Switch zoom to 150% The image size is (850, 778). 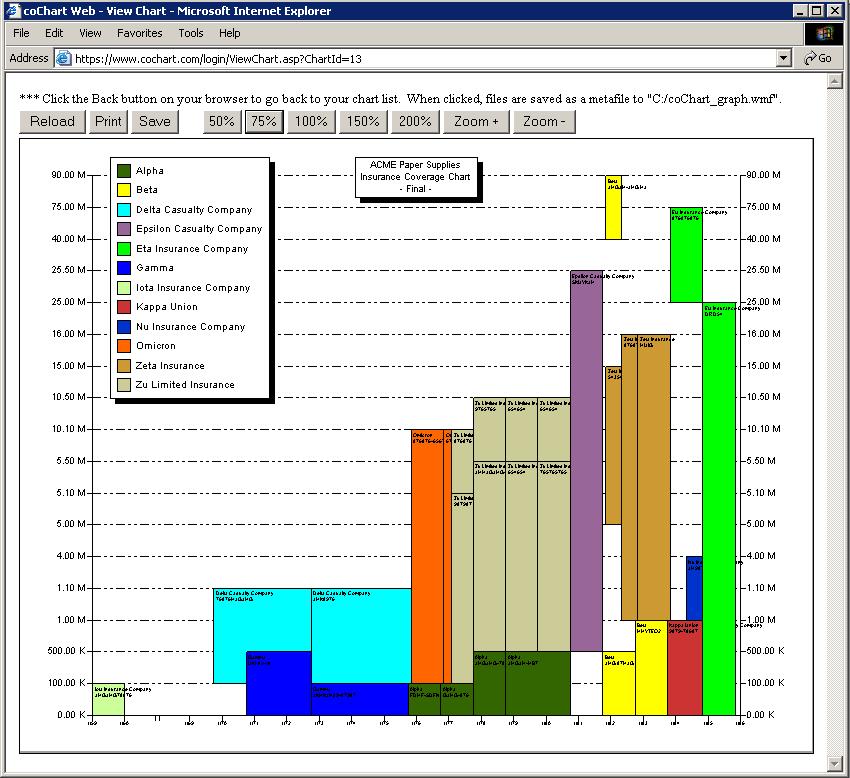363,121
